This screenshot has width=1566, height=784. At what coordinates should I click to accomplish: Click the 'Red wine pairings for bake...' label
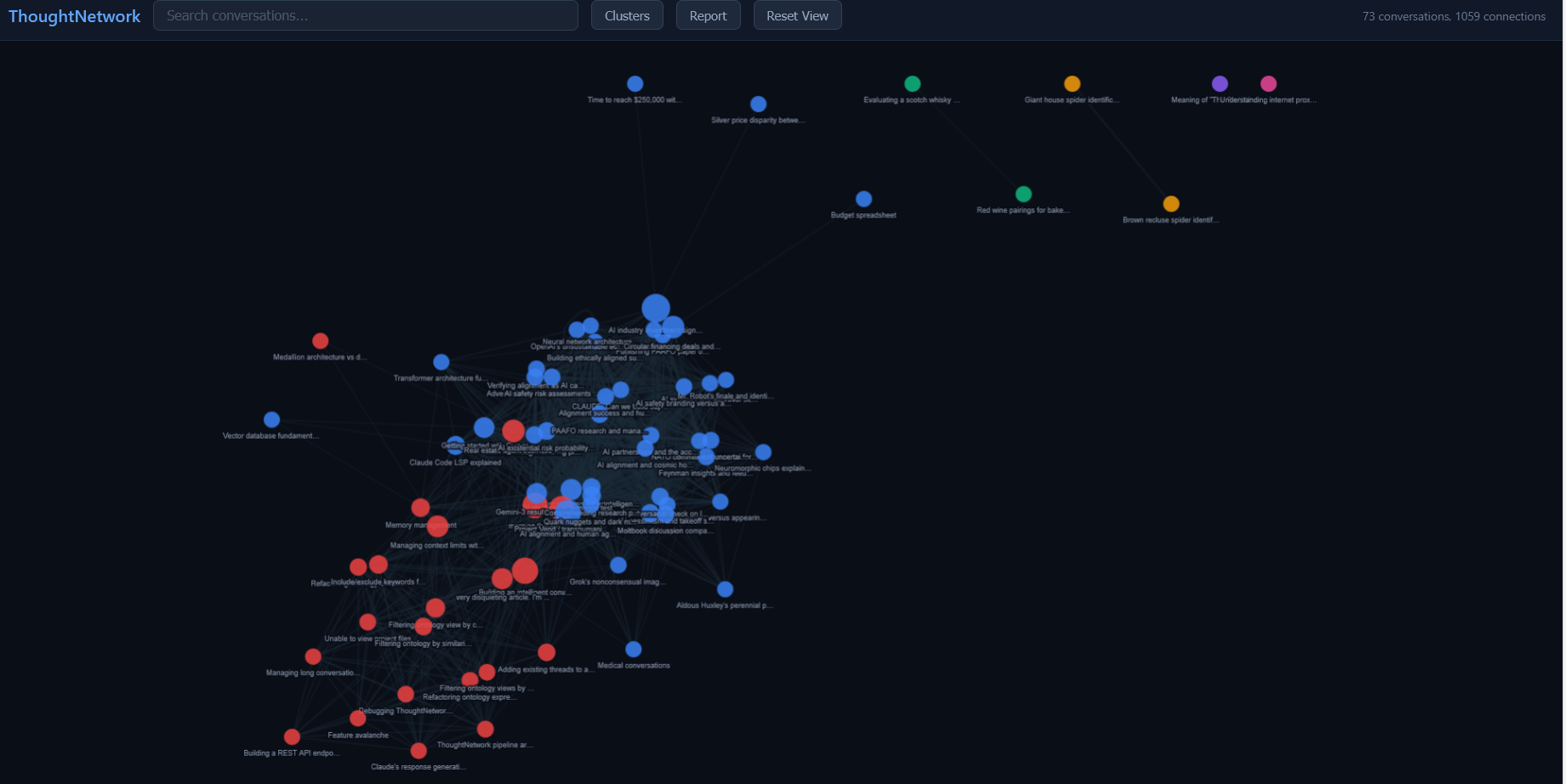(1023, 210)
